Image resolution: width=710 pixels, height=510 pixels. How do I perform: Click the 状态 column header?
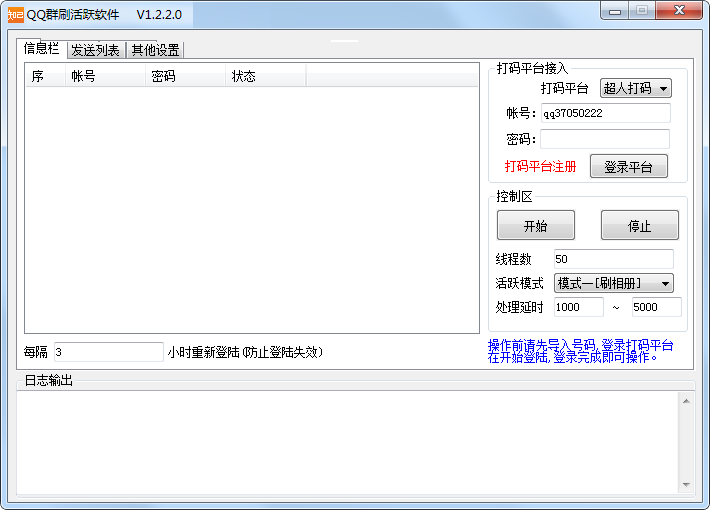(x=265, y=76)
